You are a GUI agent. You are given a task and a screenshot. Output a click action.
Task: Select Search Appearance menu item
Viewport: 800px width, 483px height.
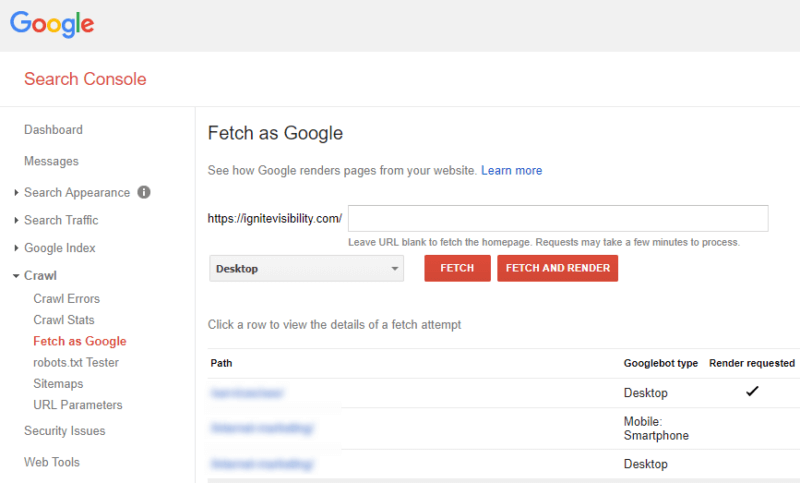click(77, 192)
